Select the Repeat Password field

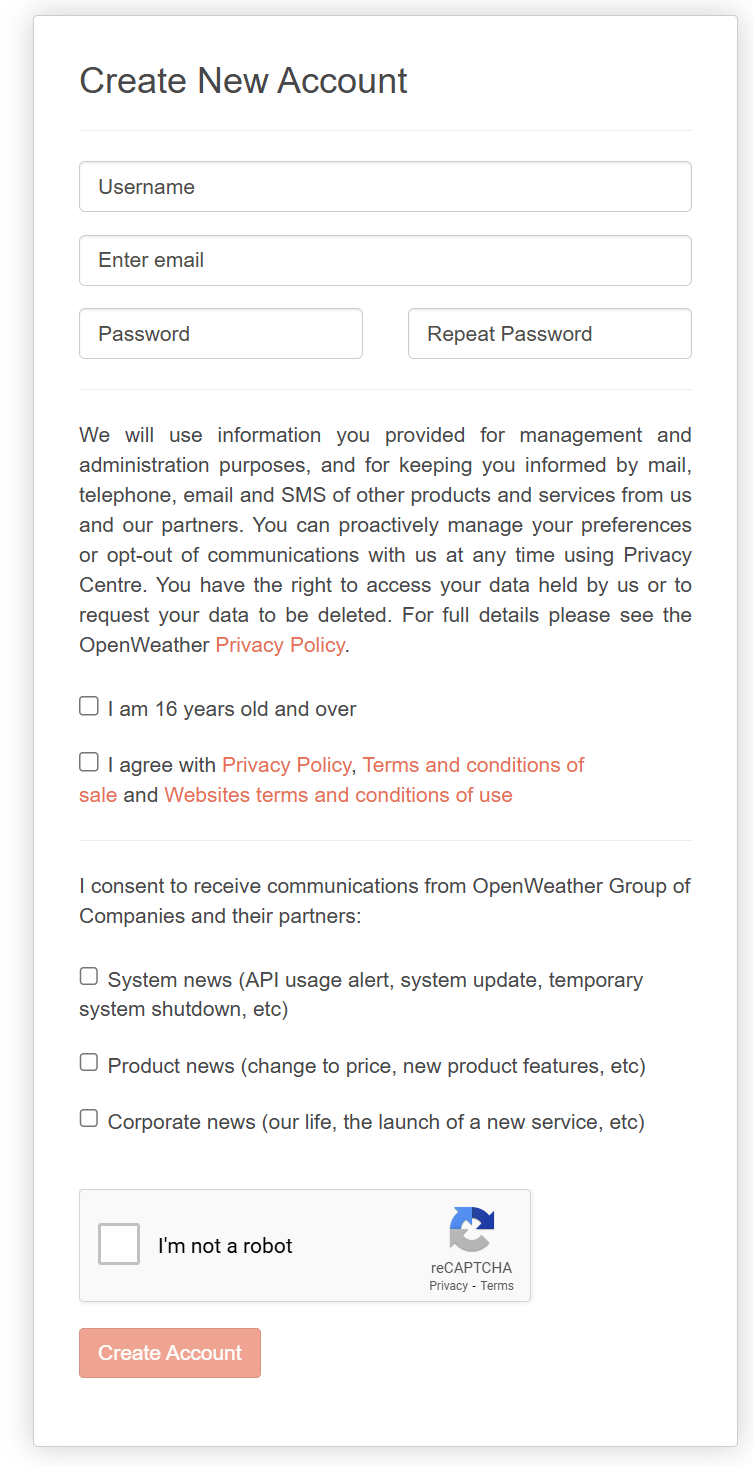tap(549, 334)
